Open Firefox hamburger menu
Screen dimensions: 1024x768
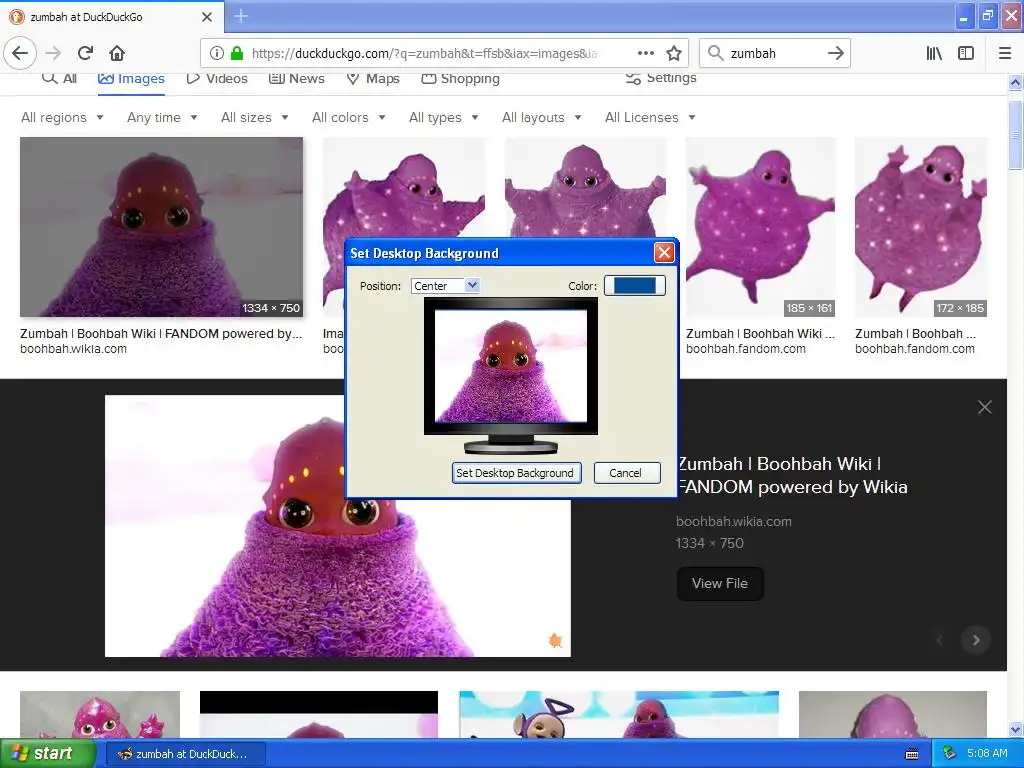[x=1005, y=53]
